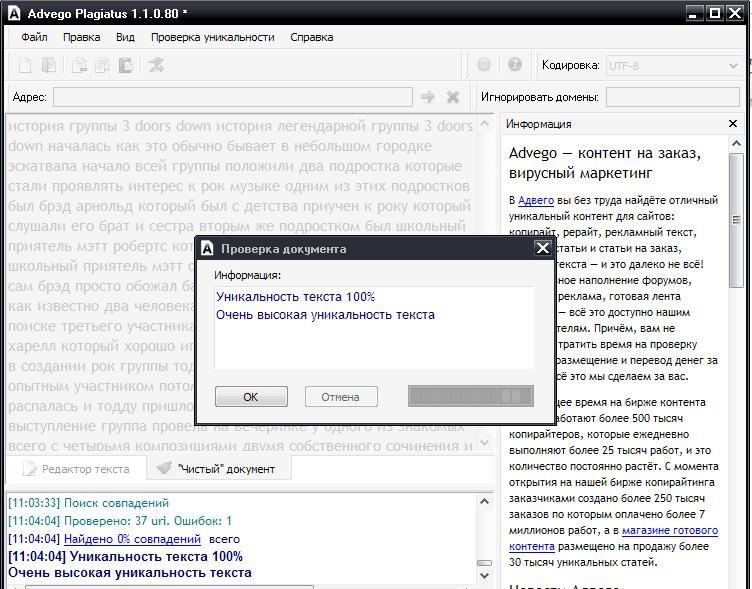752x589 pixels.
Task: Open the Вид menu
Action: tap(125, 37)
